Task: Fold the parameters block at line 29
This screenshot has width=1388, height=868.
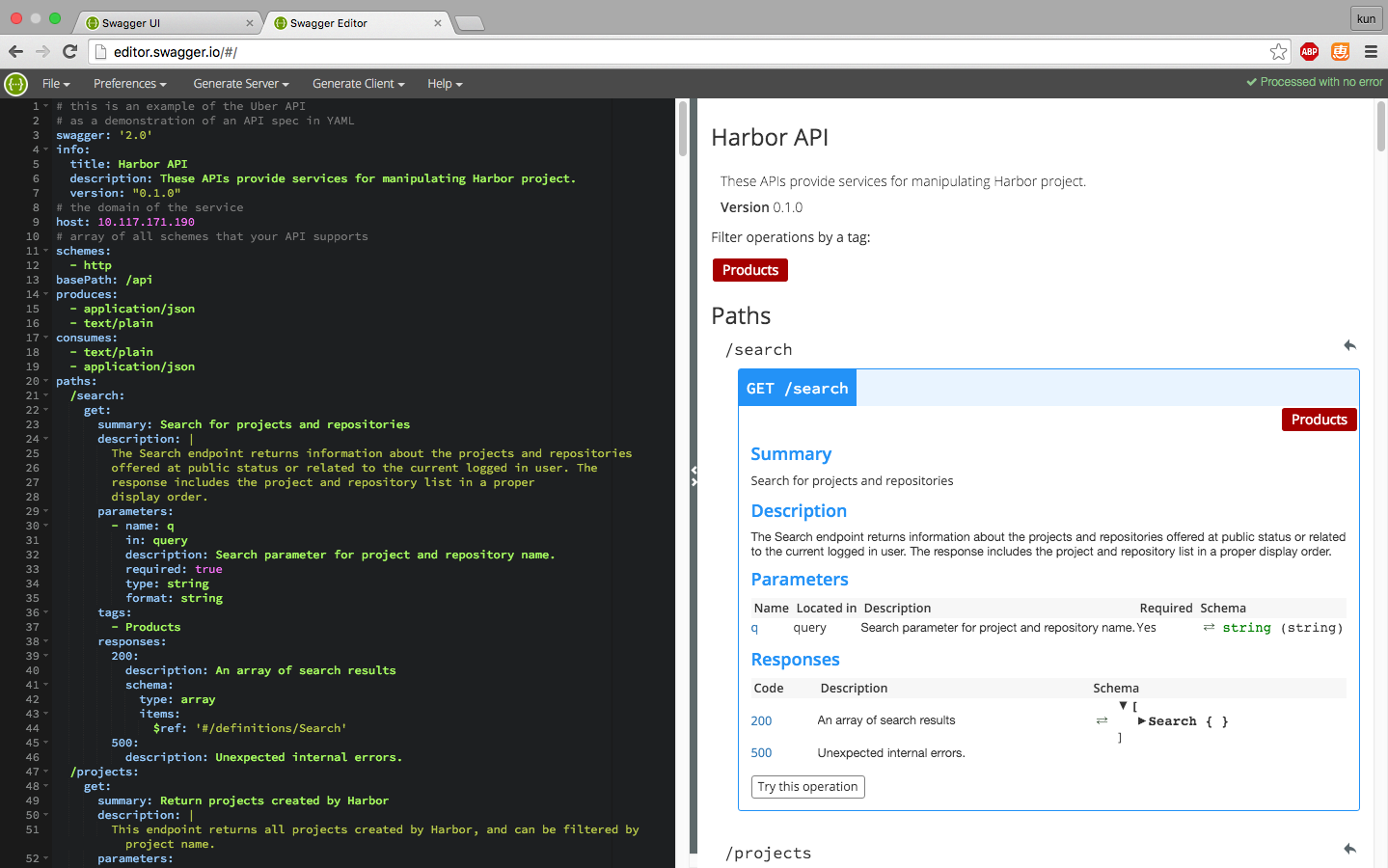Action: (x=45, y=511)
